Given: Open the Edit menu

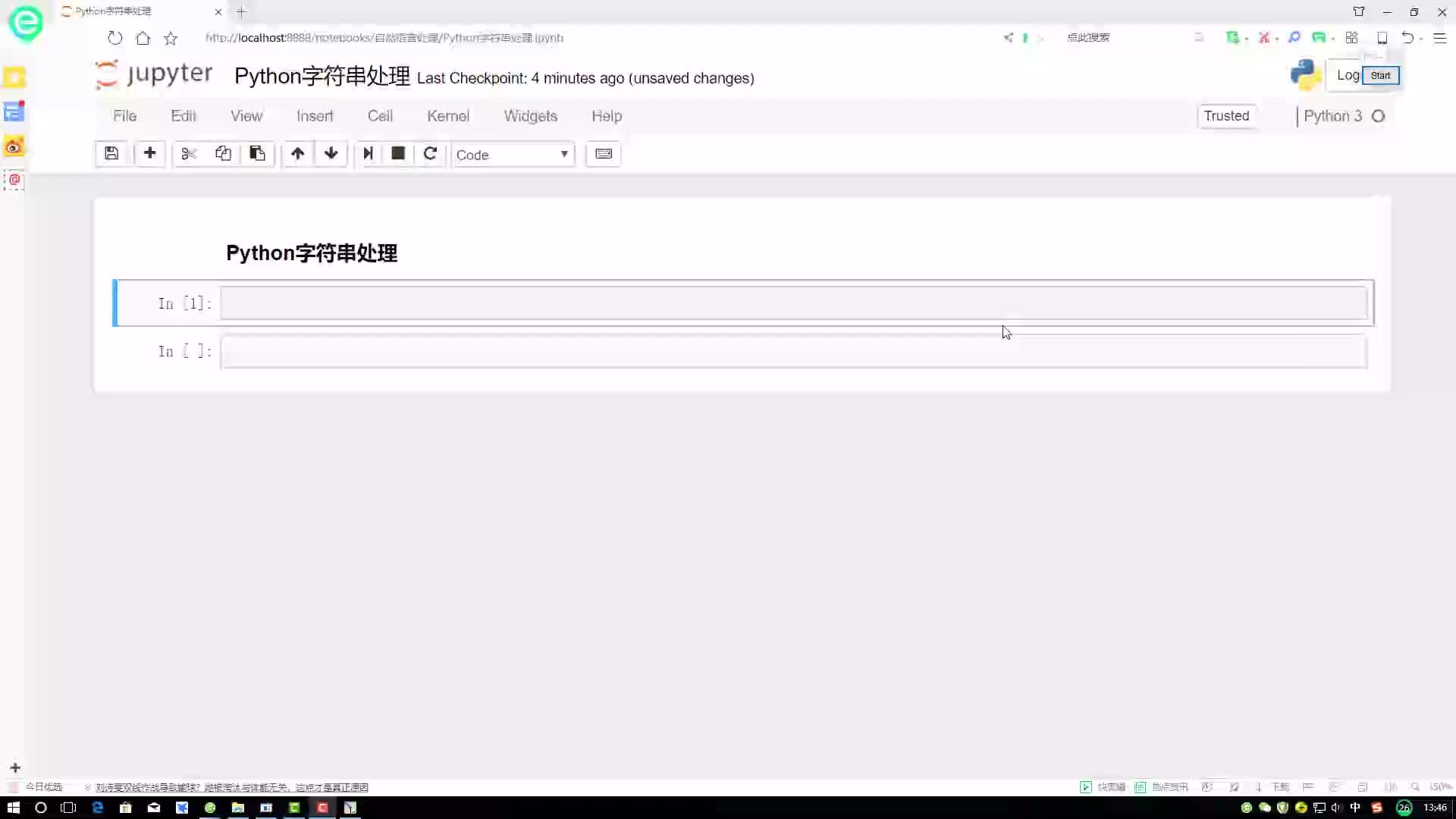Looking at the screenshot, I should (184, 116).
